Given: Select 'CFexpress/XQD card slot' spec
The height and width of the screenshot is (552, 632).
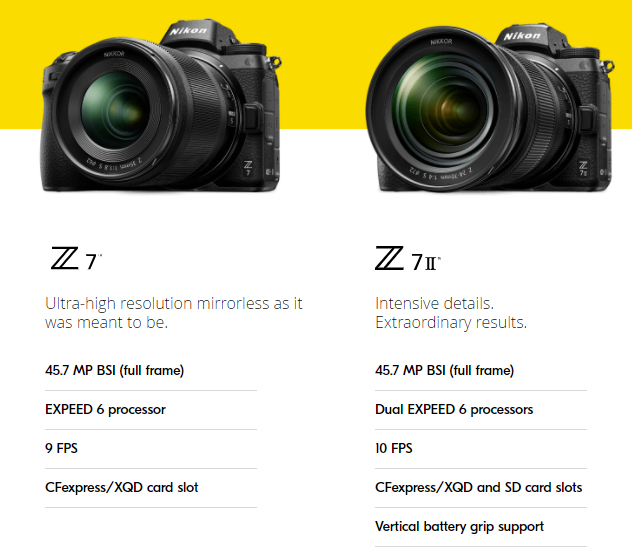Looking at the screenshot, I should coord(122,488).
